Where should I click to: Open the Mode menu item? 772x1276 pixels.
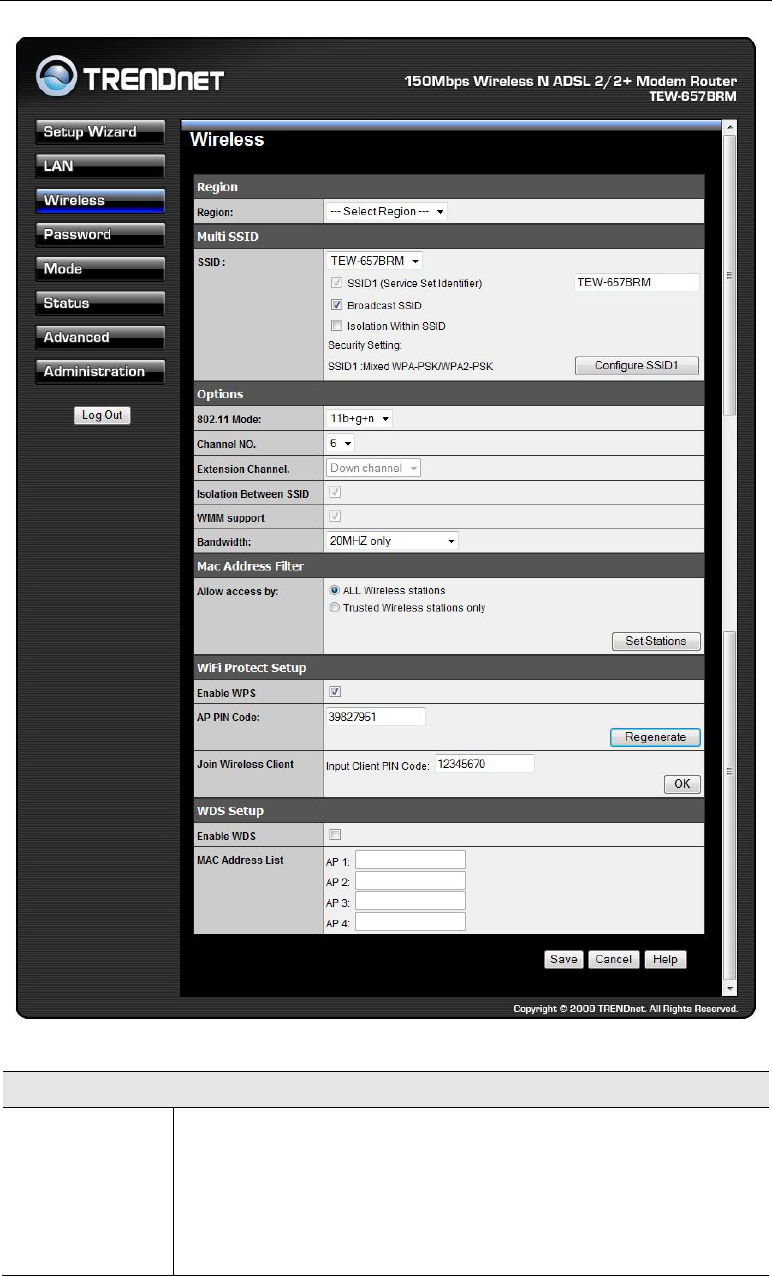100,269
